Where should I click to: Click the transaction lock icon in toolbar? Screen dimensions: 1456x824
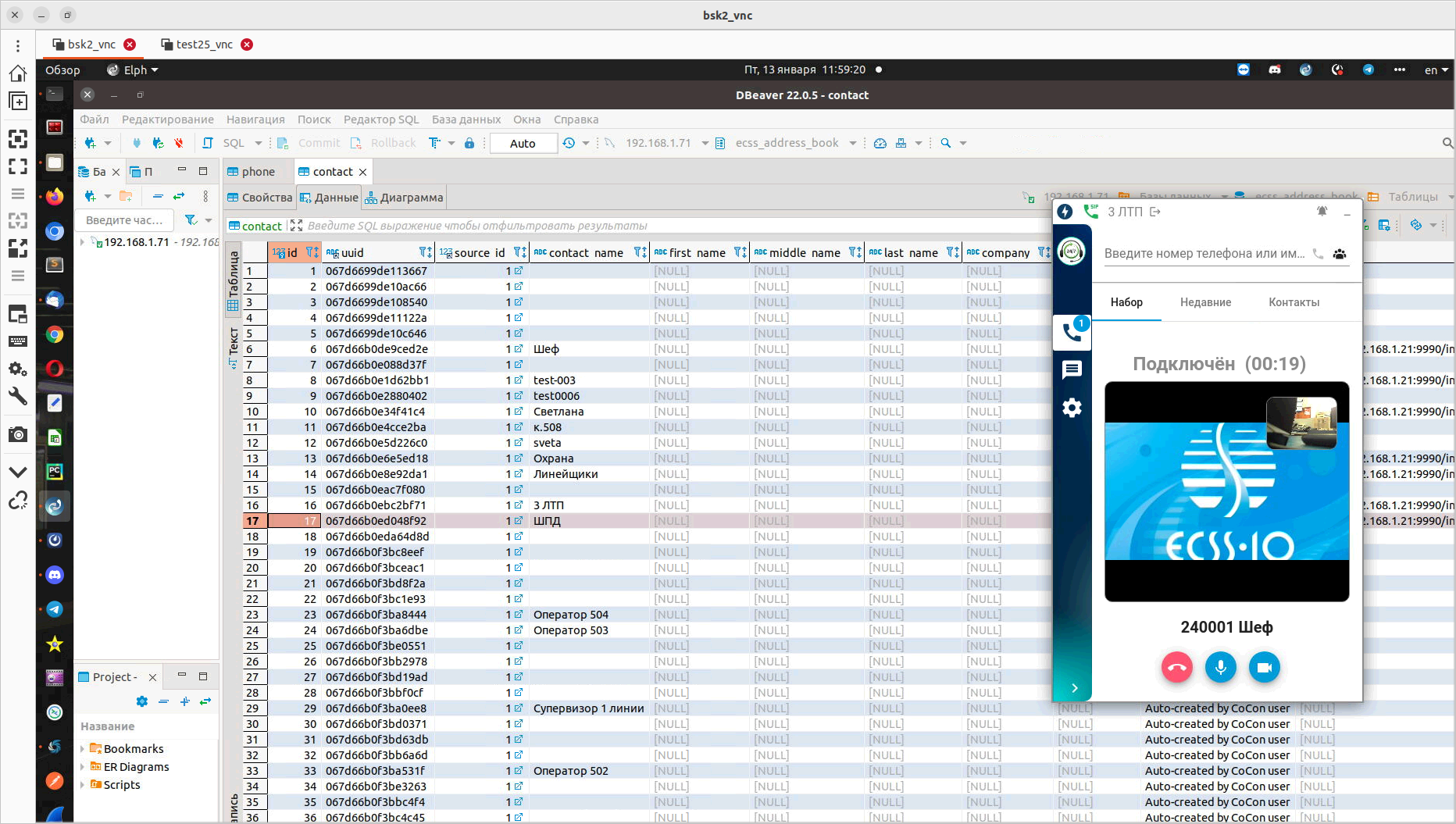click(x=469, y=143)
